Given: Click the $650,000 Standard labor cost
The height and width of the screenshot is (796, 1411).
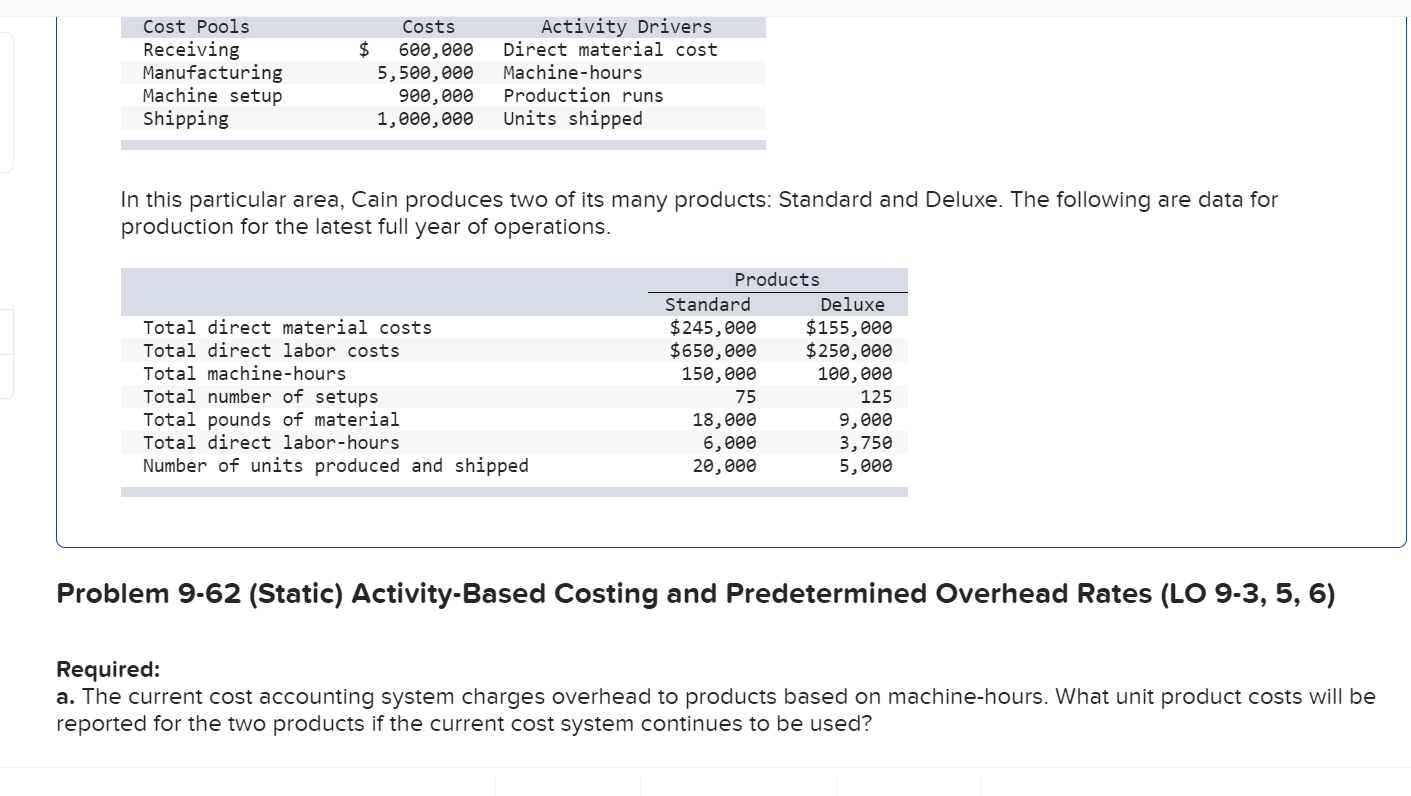Looking at the screenshot, I should 713,351.
